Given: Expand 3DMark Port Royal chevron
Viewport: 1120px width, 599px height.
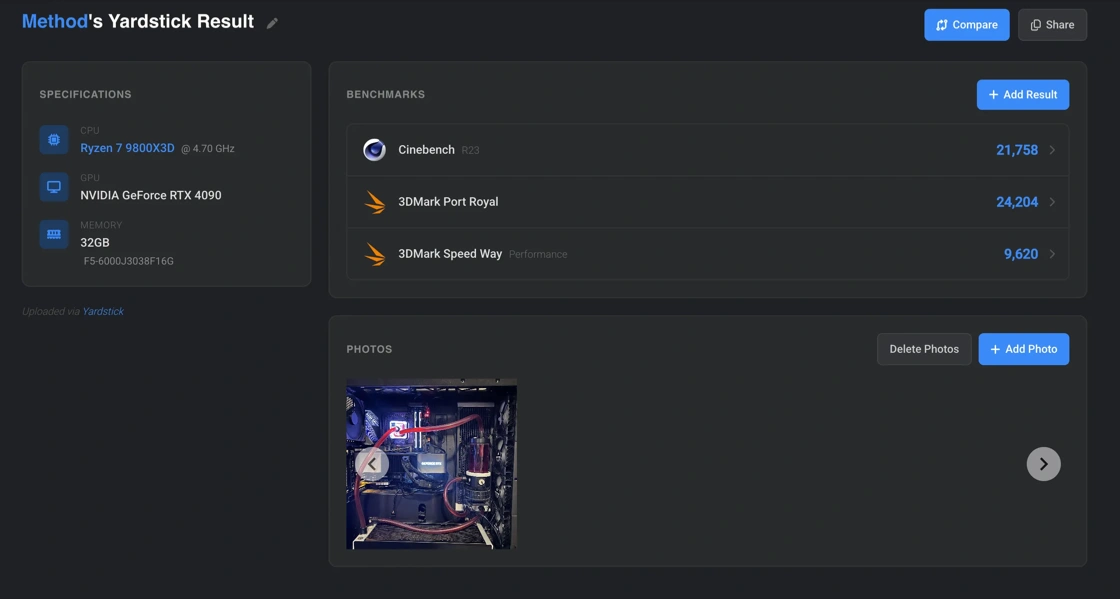Looking at the screenshot, I should [x=1052, y=202].
